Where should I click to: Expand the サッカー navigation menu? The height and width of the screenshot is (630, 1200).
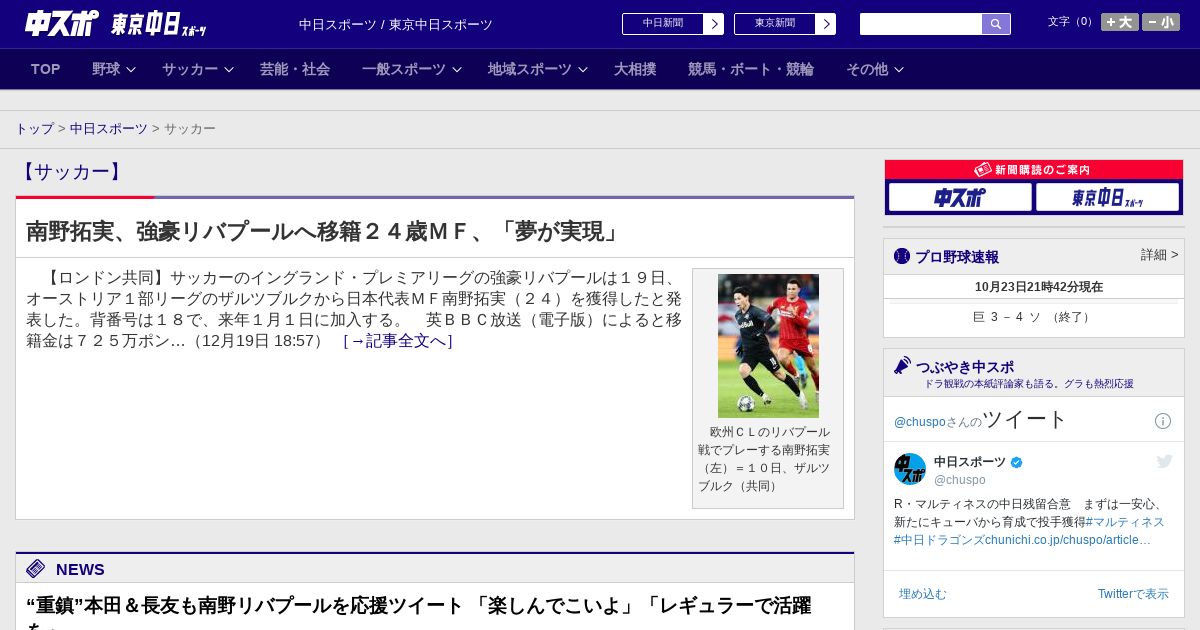[x=198, y=69]
